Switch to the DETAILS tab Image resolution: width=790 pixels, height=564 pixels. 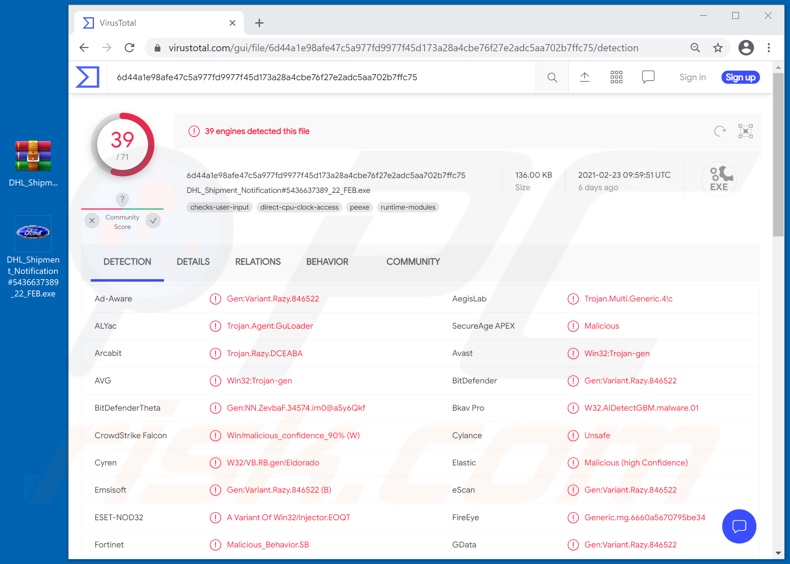tap(193, 262)
